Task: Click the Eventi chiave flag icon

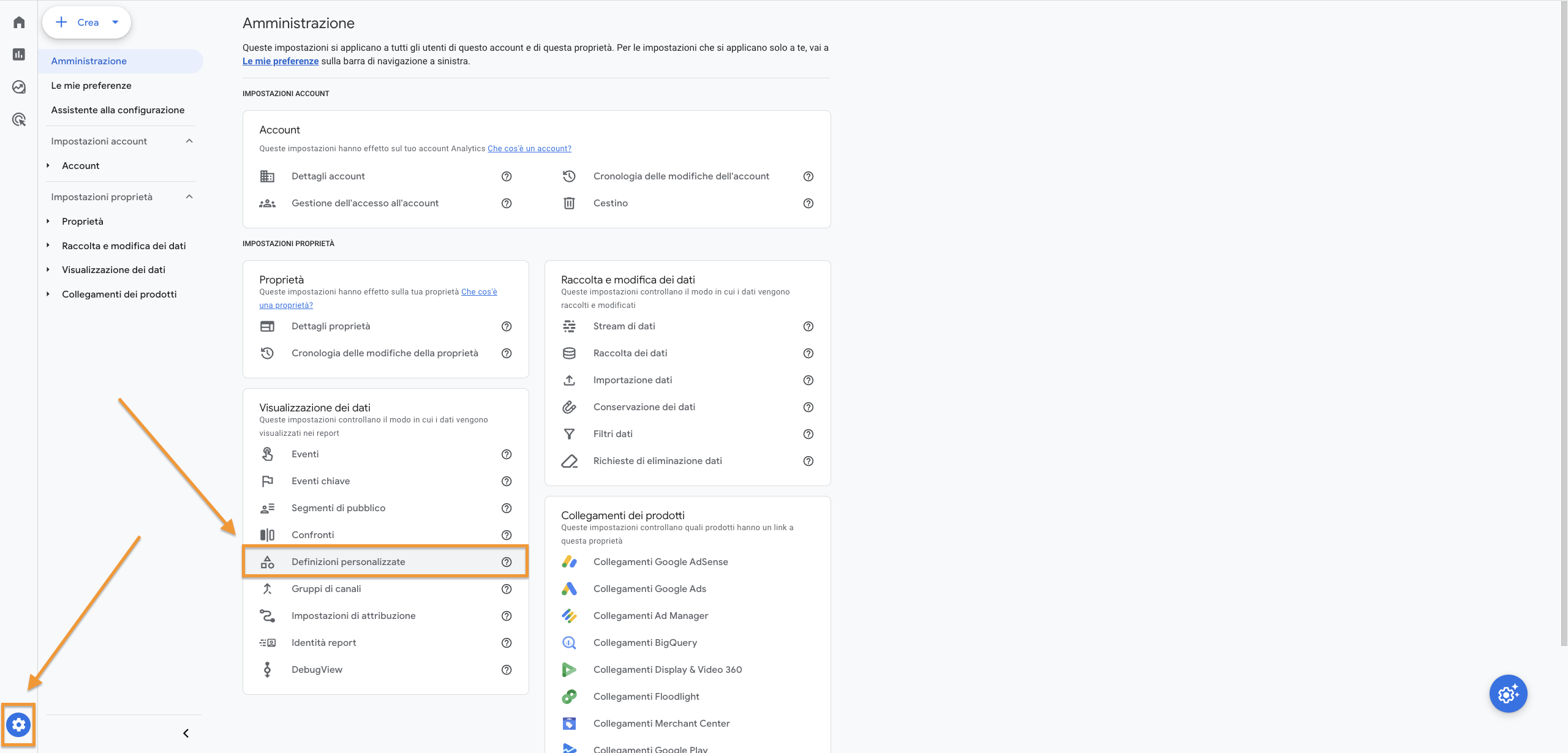Action: tap(267, 481)
